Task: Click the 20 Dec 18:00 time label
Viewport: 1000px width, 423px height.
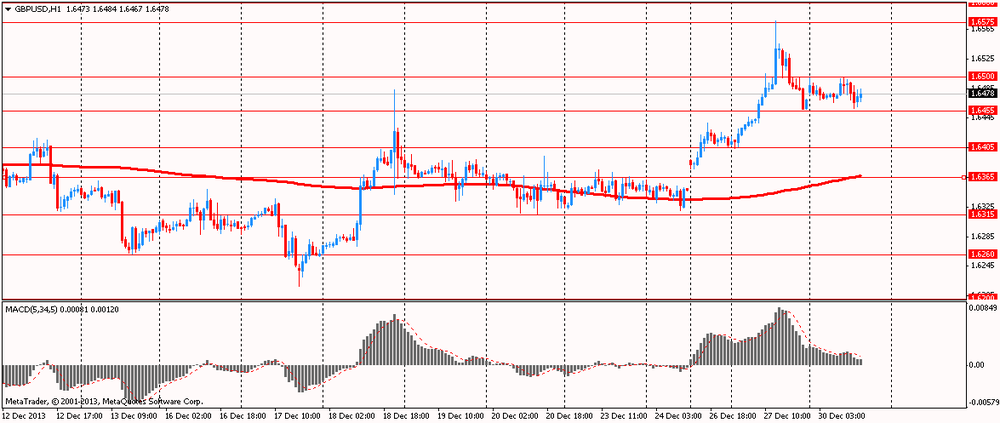Action: (x=571, y=415)
